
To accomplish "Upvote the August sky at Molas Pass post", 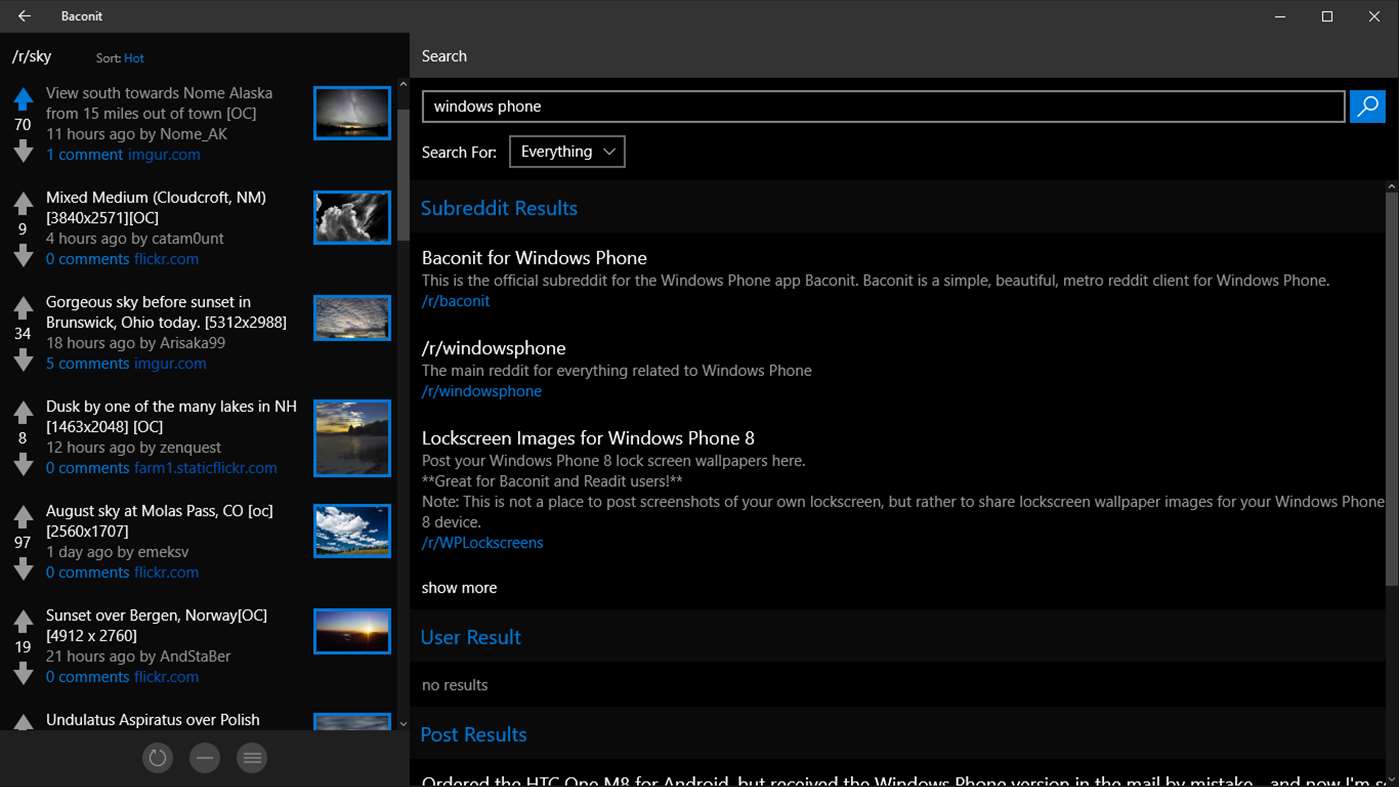I will [x=22, y=515].
